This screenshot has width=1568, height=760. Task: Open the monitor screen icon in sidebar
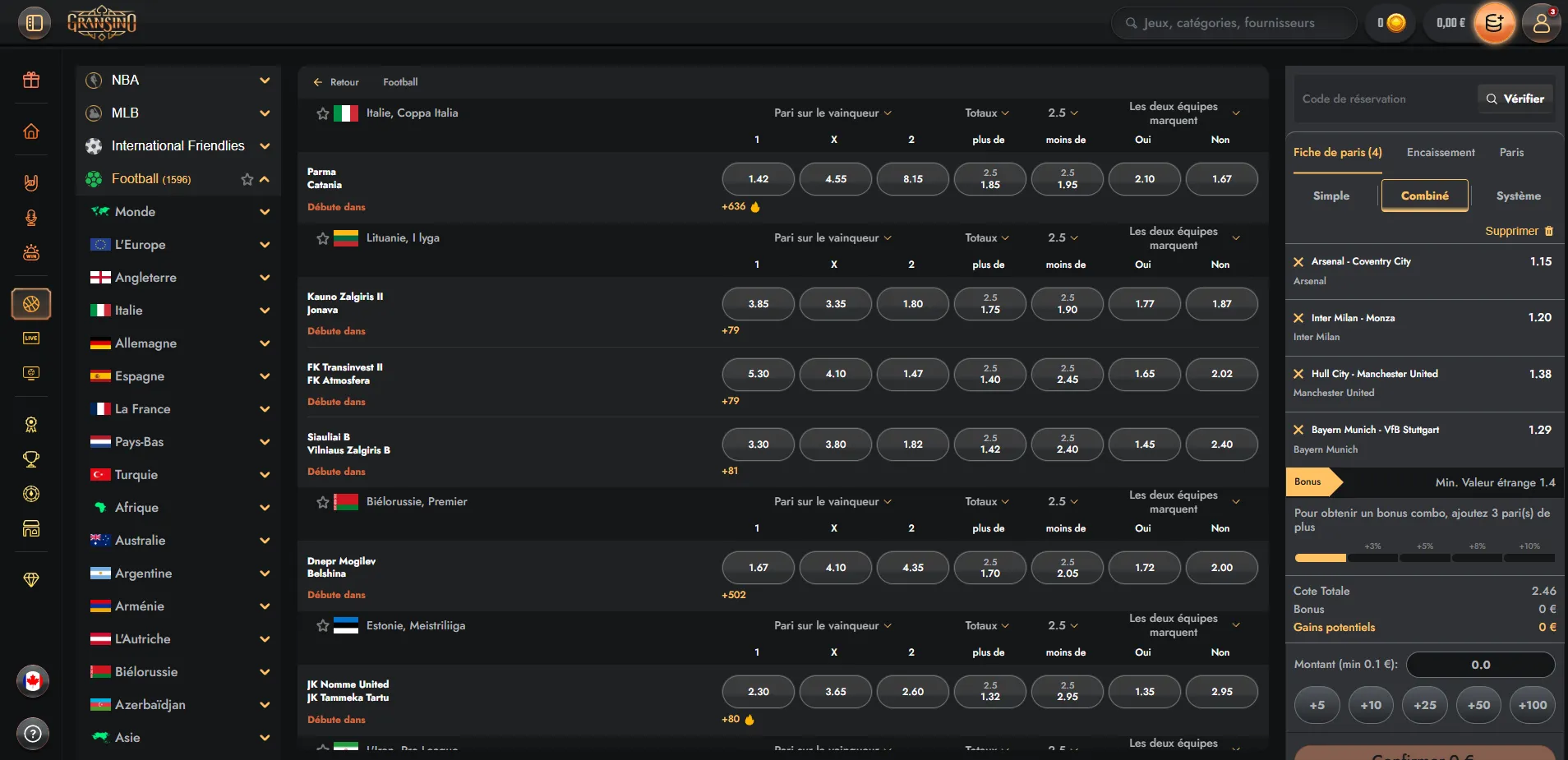(31, 373)
